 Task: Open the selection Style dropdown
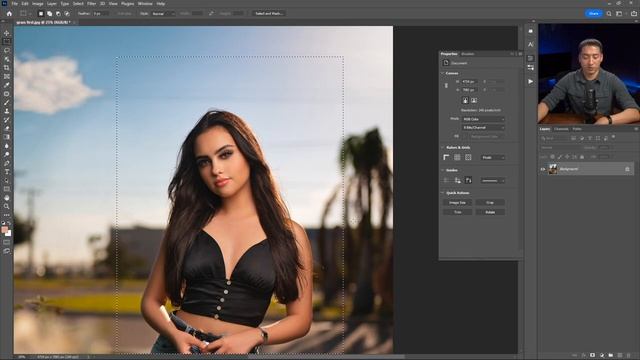pos(163,13)
